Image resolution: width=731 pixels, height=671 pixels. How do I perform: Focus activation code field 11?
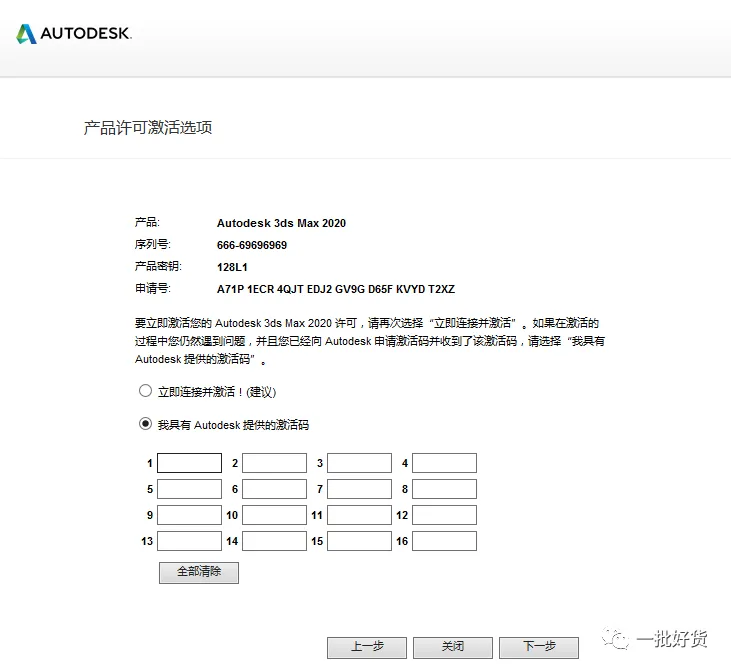click(359, 515)
